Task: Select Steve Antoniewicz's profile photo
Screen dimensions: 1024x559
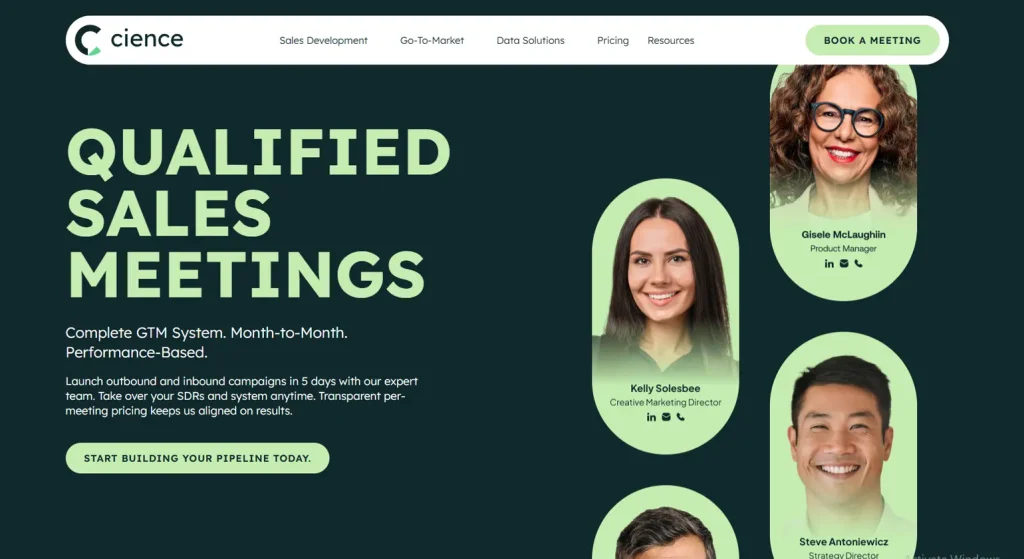Action: click(843, 444)
